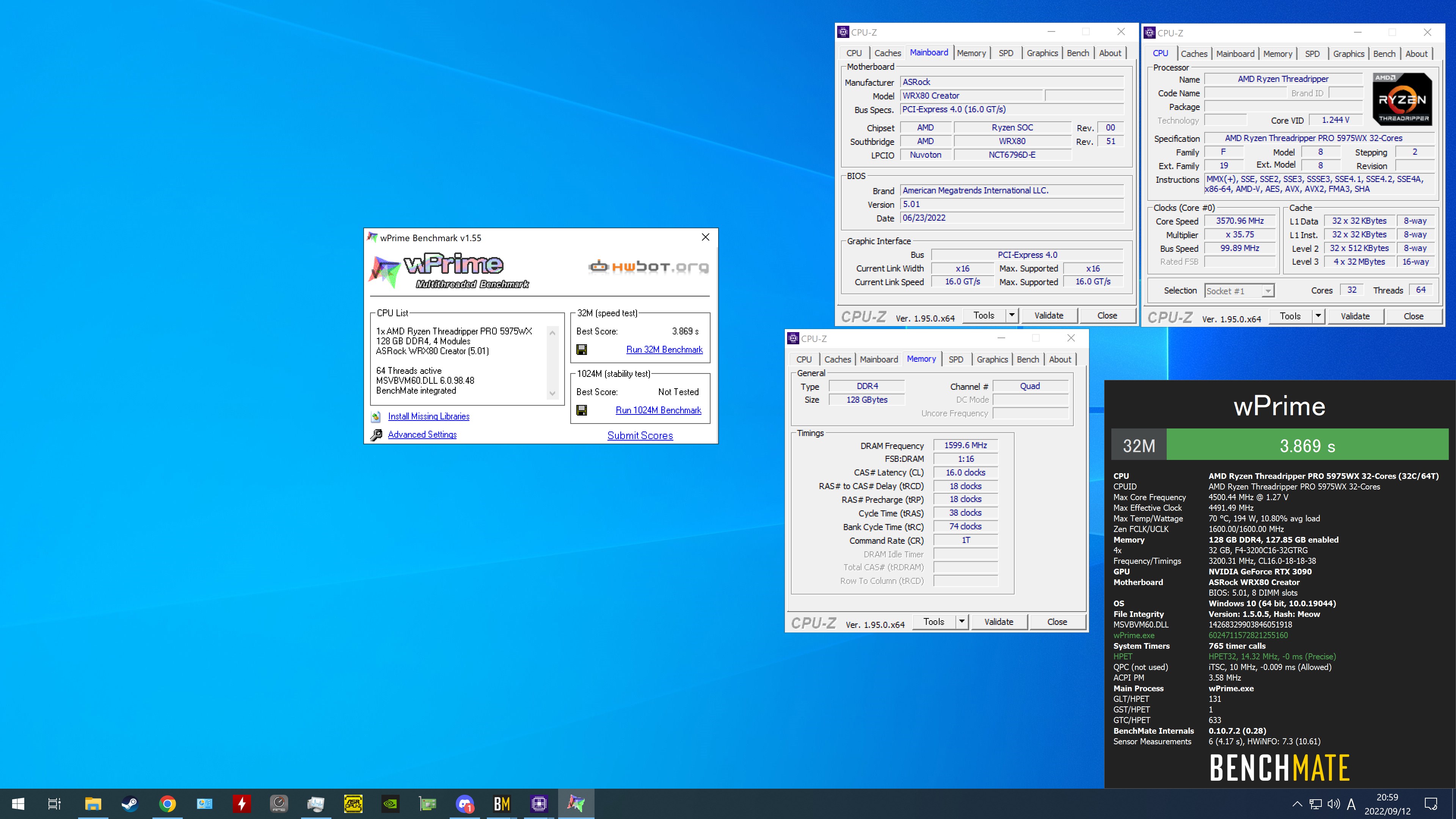
Task: Click the floppy save icon for 1024M test
Action: (x=582, y=410)
